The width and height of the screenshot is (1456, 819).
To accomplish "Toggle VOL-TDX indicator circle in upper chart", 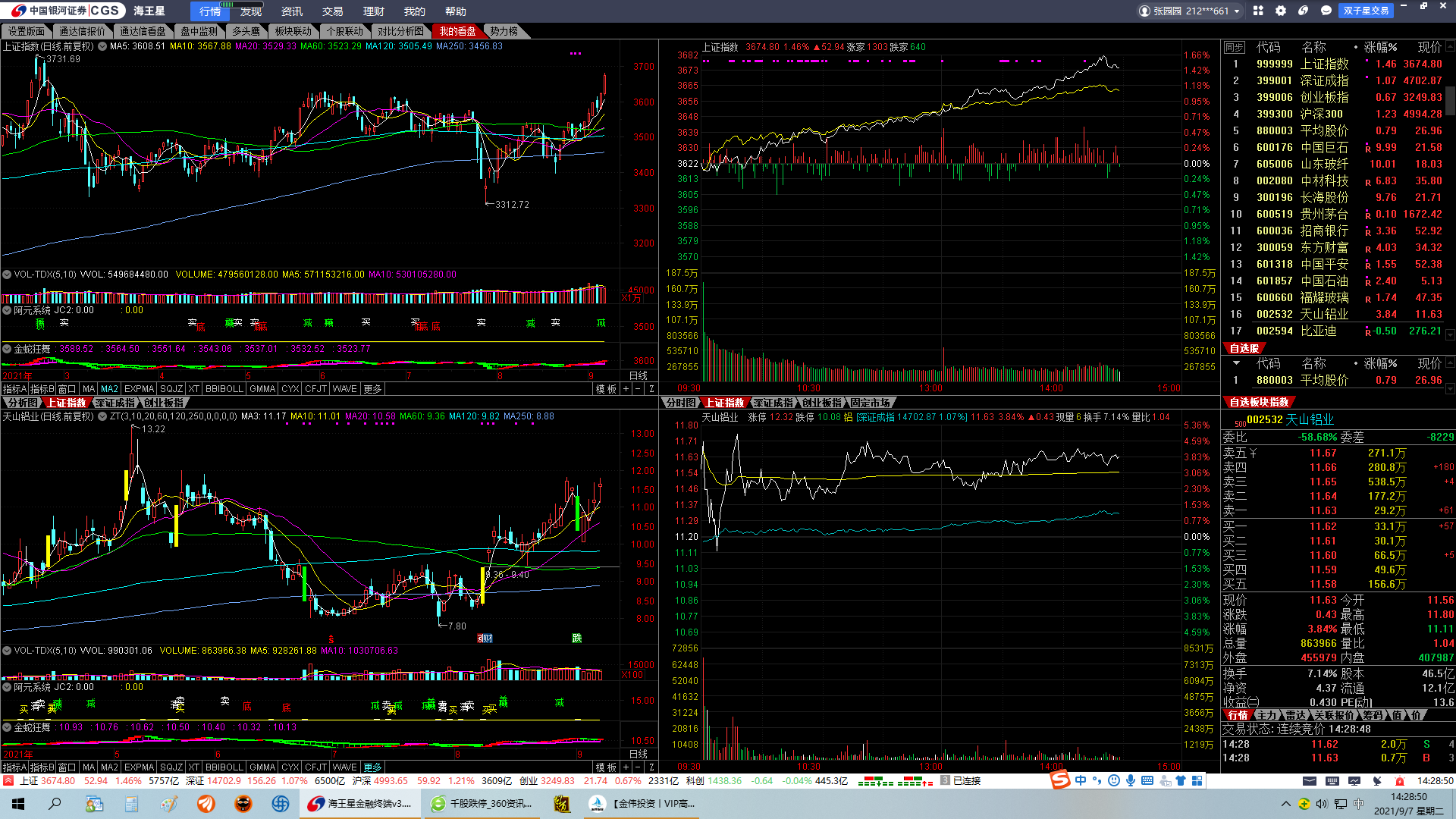I will click(x=7, y=275).
